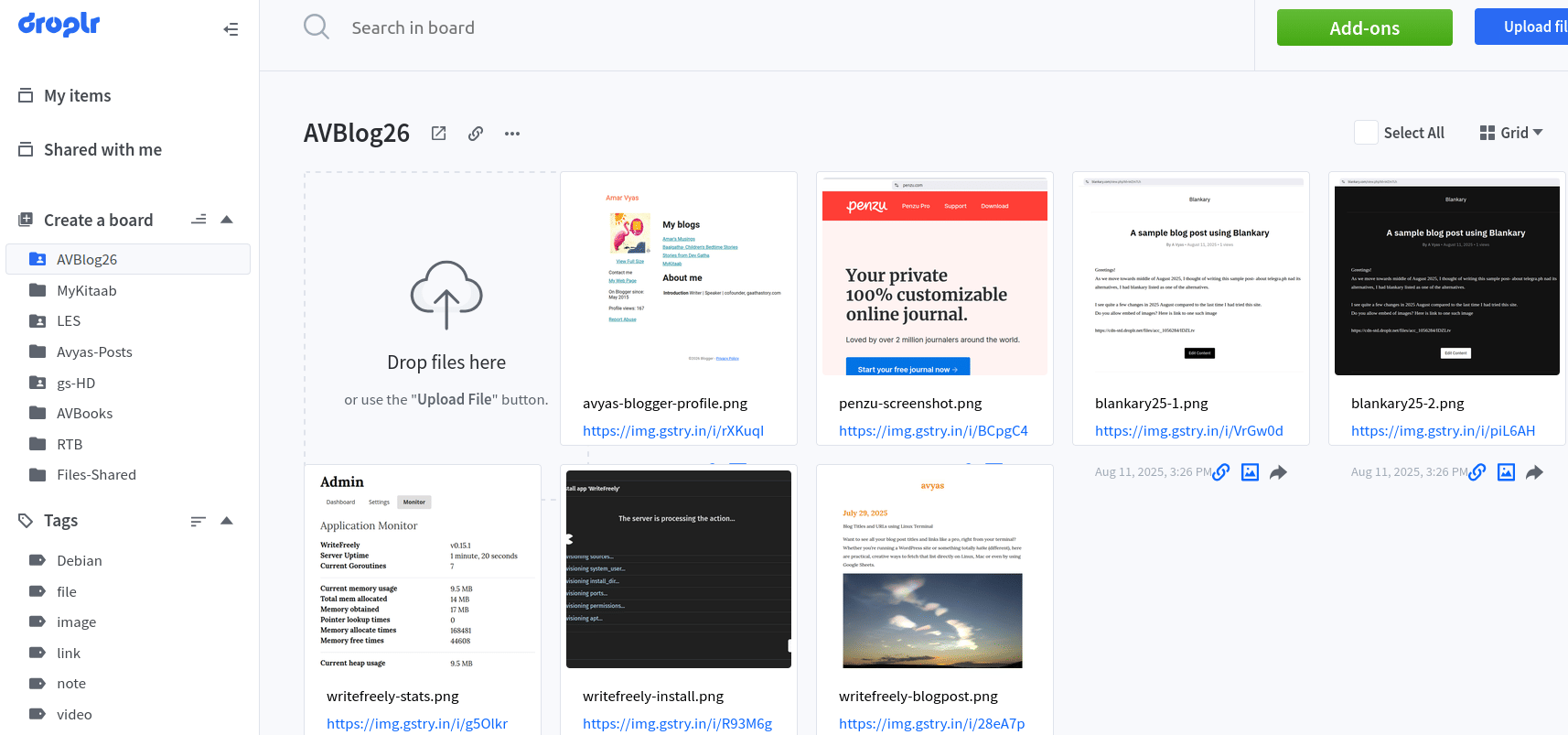This screenshot has height=735, width=1568.
Task: Open the writefreely-blogpost.png thumbnail
Action: coord(935,569)
